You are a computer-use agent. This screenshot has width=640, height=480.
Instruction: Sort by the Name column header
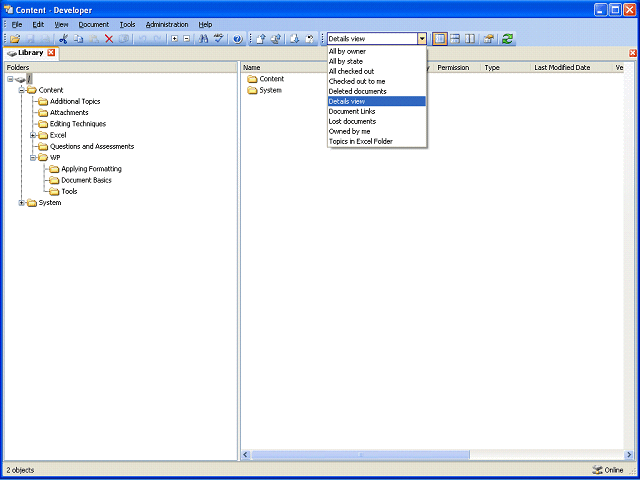pos(284,68)
